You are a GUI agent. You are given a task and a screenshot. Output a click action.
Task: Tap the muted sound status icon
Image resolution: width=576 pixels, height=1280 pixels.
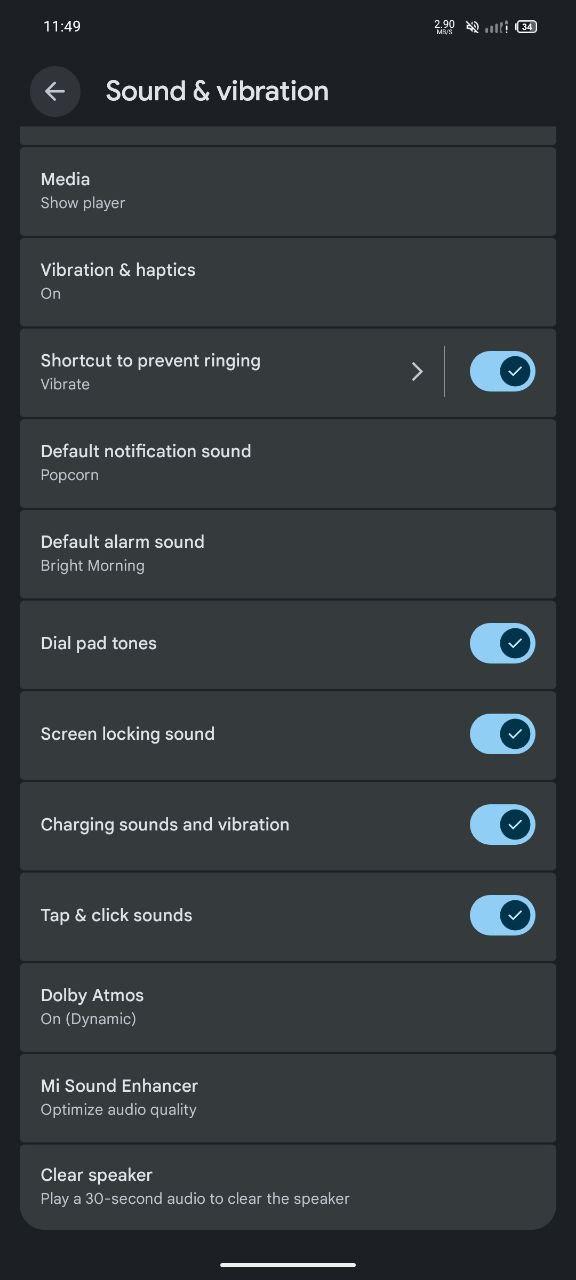pyautogui.click(x=472, y=27)
